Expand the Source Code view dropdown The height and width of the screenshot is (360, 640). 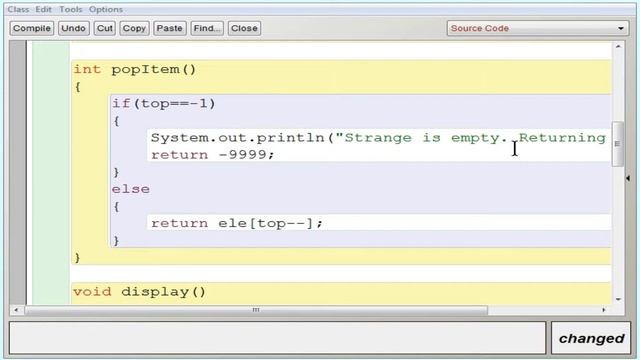538,28
